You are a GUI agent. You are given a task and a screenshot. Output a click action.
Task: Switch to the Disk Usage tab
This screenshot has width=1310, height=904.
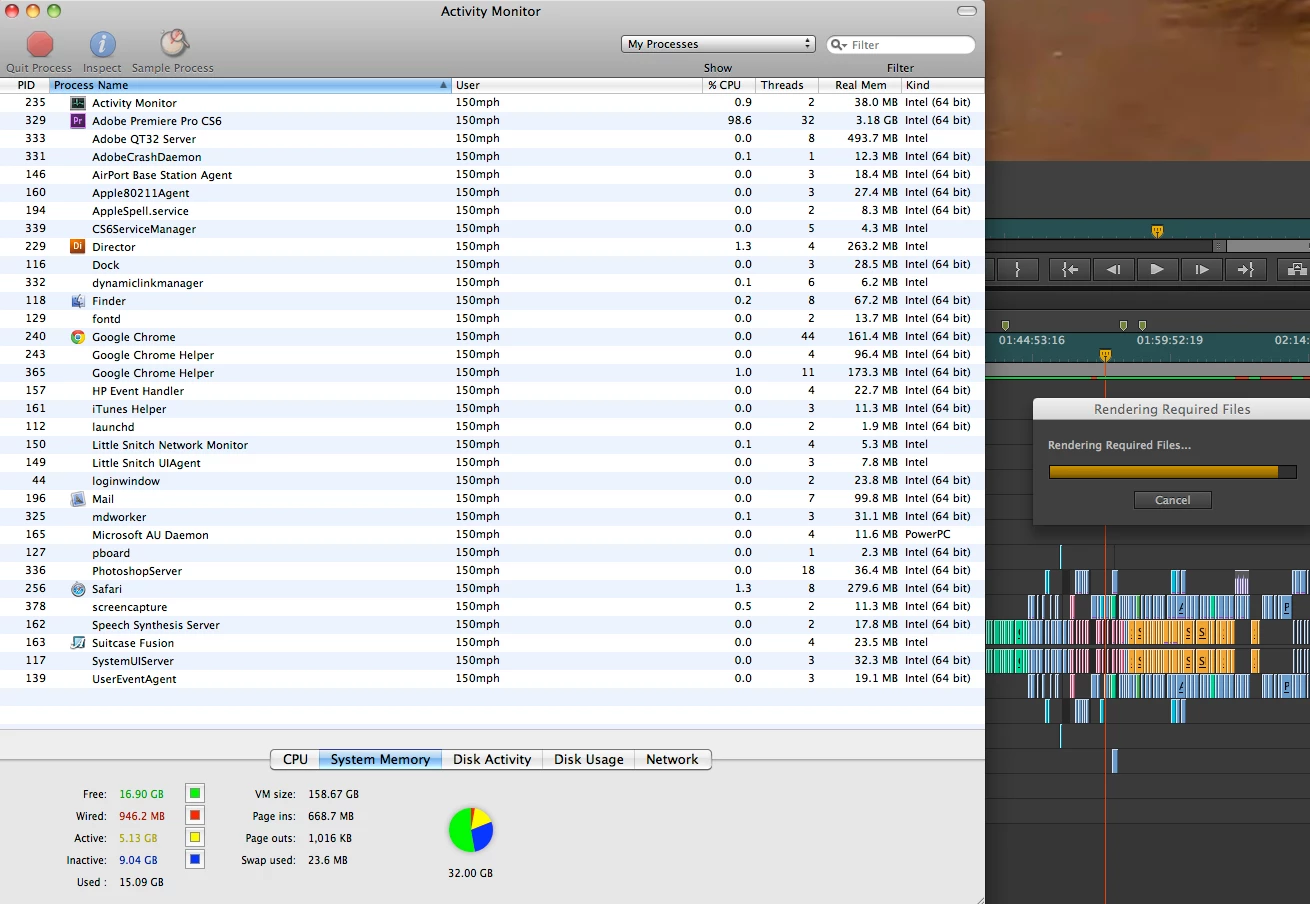[x=589, y=759]
